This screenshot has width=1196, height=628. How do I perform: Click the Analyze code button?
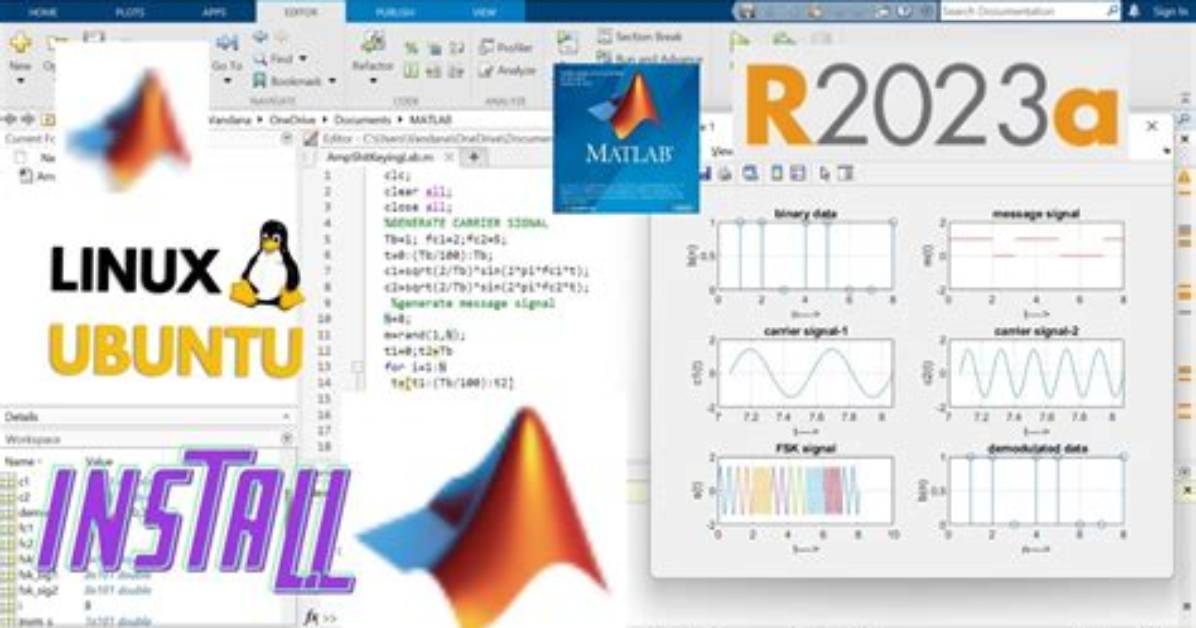(507, 70)
